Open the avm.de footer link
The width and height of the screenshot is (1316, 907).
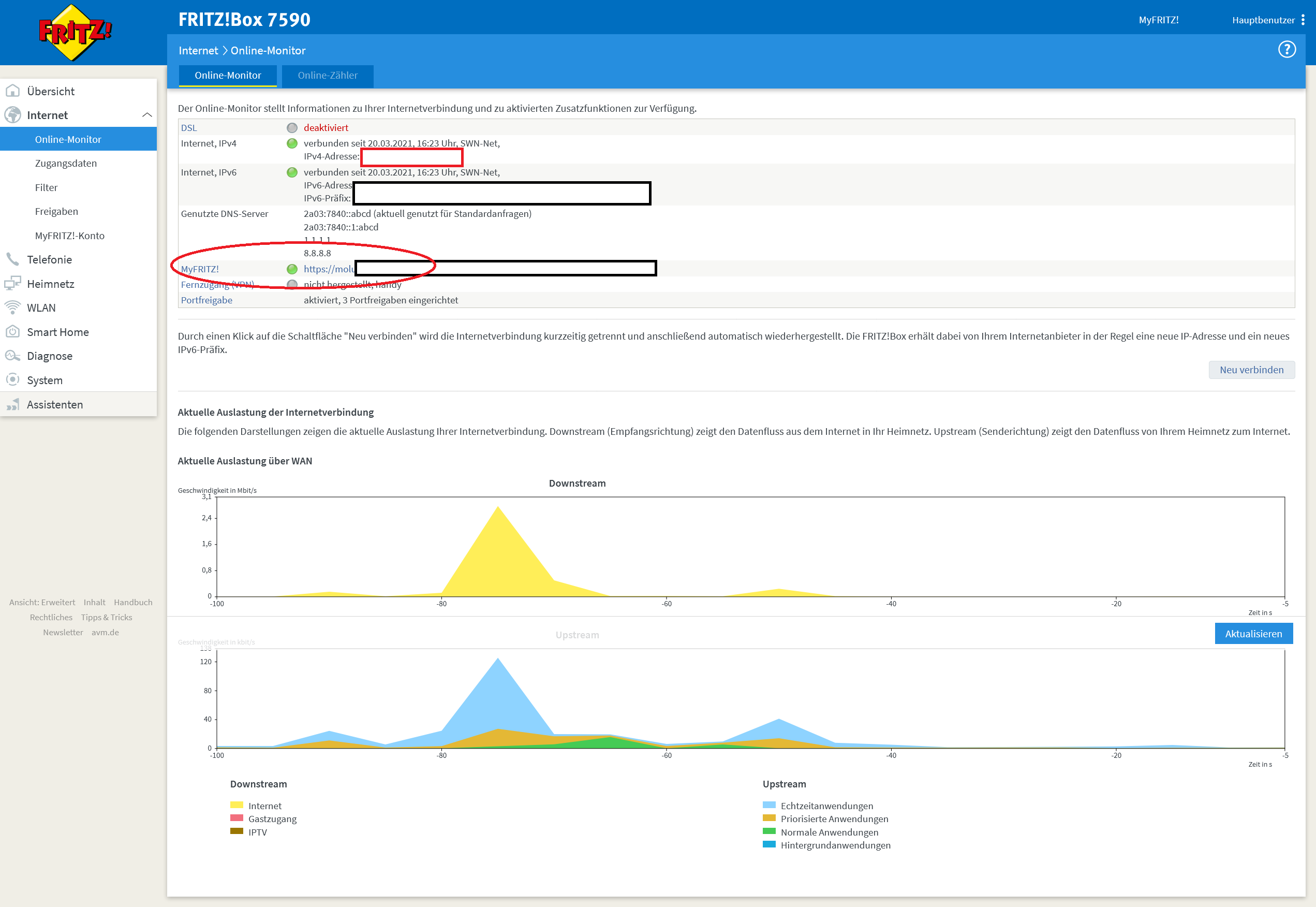(x=105, y=632)
